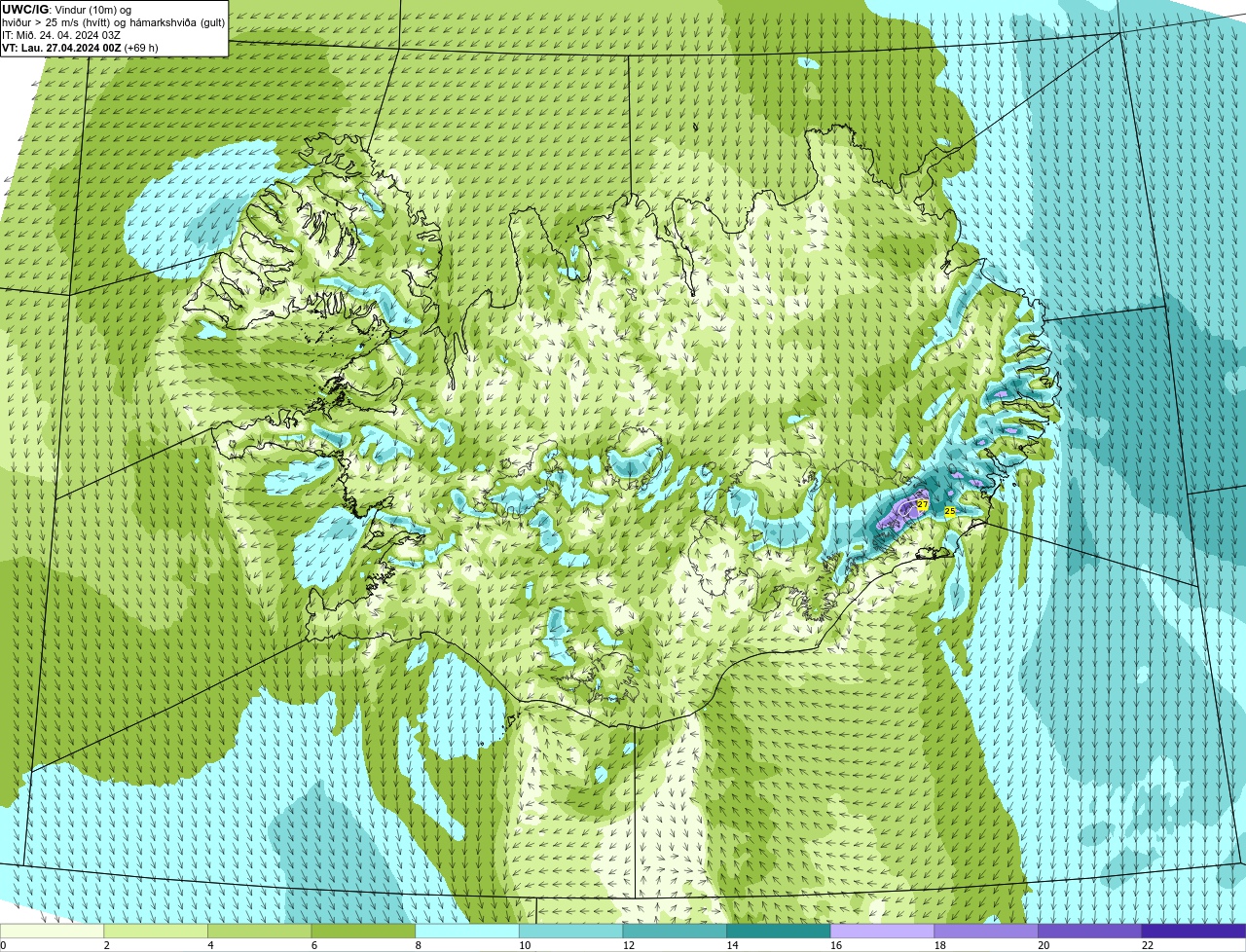Image resolution: width=1246 pixels, height=952 pixels.
Task: Click the 6–8 m/s dark green legend swatch
Action: click(363, 931)
